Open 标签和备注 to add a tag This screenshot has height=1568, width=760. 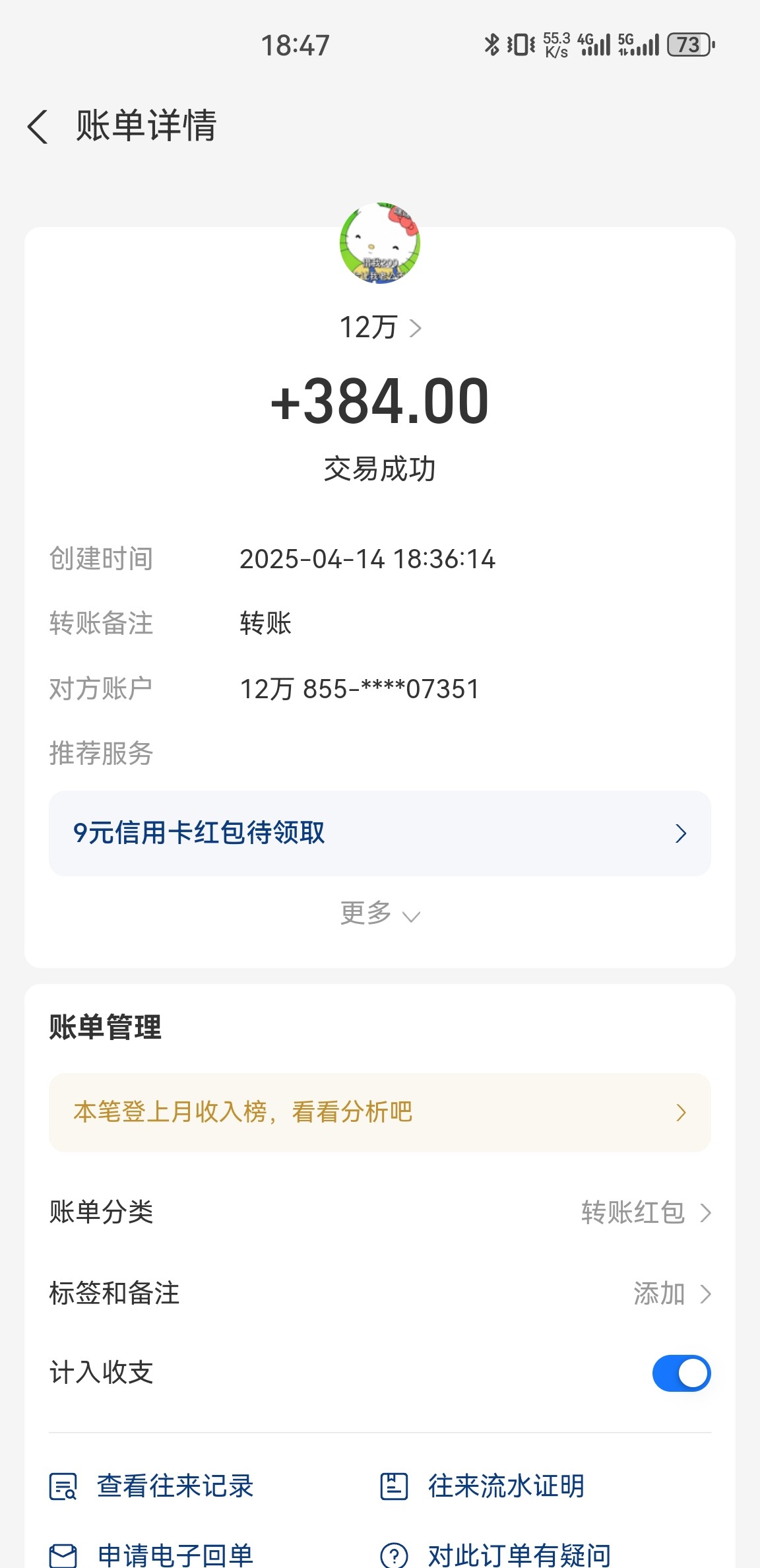671,1293
